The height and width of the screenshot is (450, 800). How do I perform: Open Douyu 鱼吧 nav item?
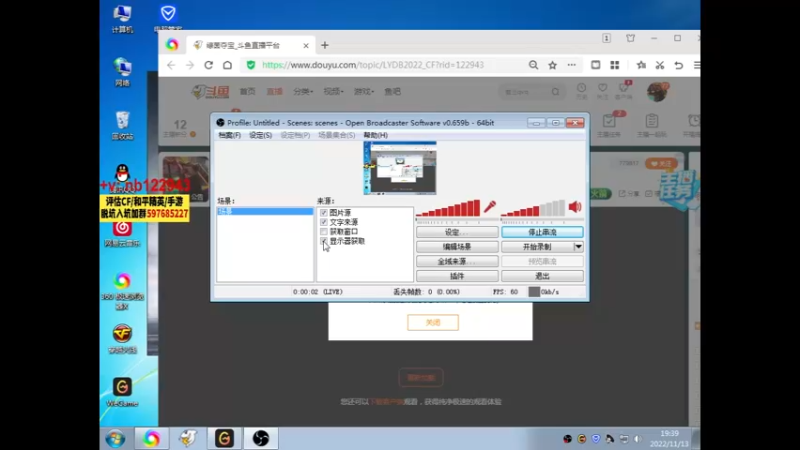tap(392, 92)
